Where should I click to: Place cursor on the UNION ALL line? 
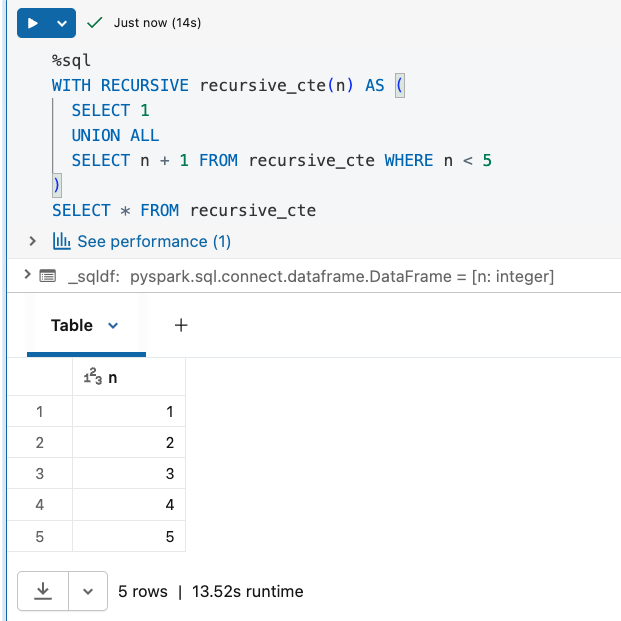[115, 135]
